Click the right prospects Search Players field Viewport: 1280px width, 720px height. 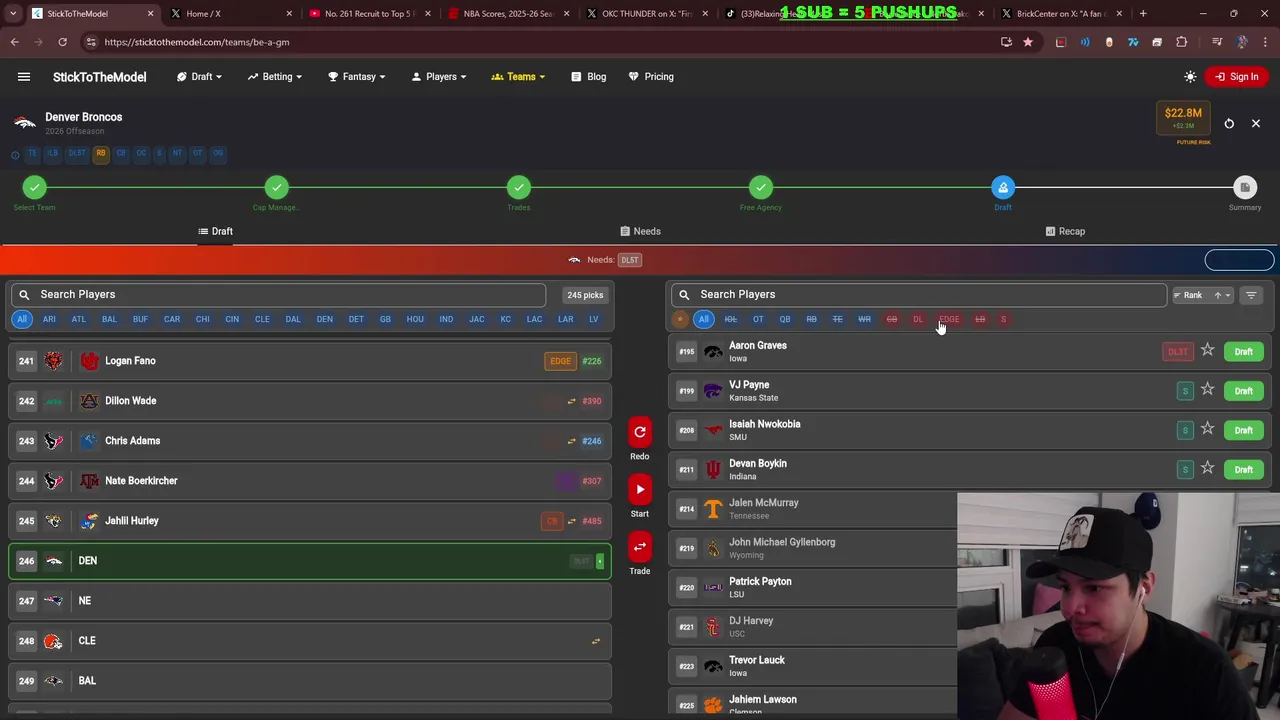[918, 295]
